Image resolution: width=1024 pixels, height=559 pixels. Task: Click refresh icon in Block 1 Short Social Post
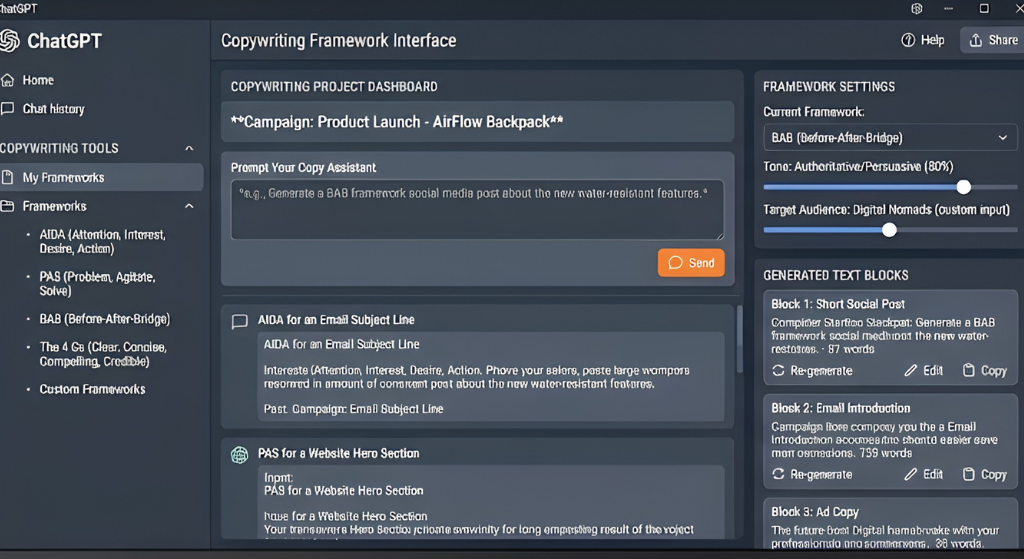click(778, 371)
